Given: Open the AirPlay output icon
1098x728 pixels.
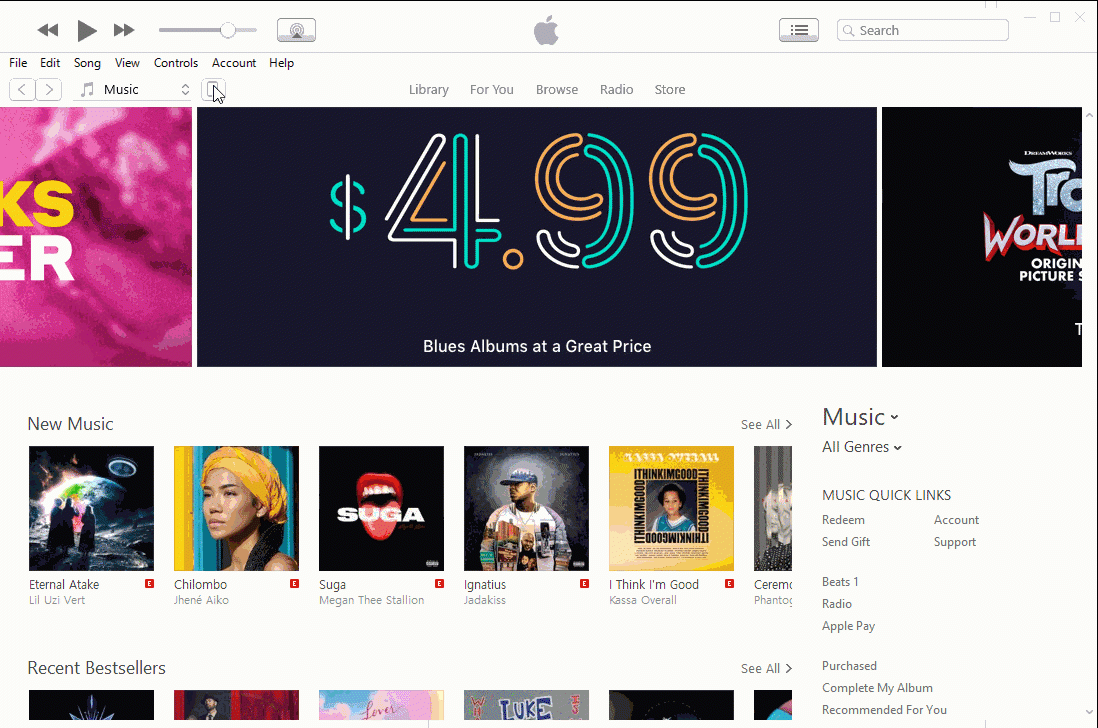Looking at the screenshot, I should point(296,30).
